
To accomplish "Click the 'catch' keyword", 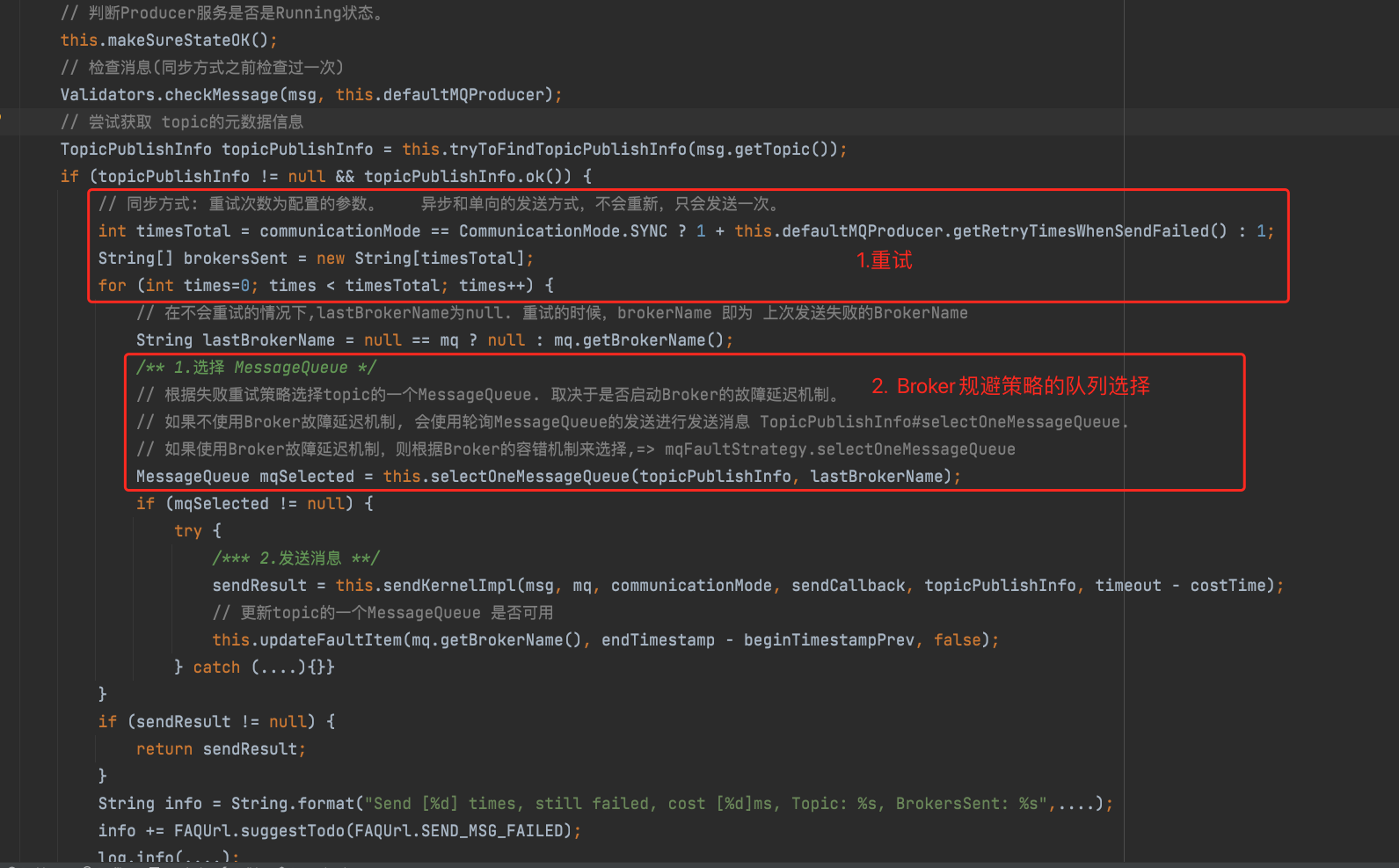I will pyautogui.click(x=216, y=667).
